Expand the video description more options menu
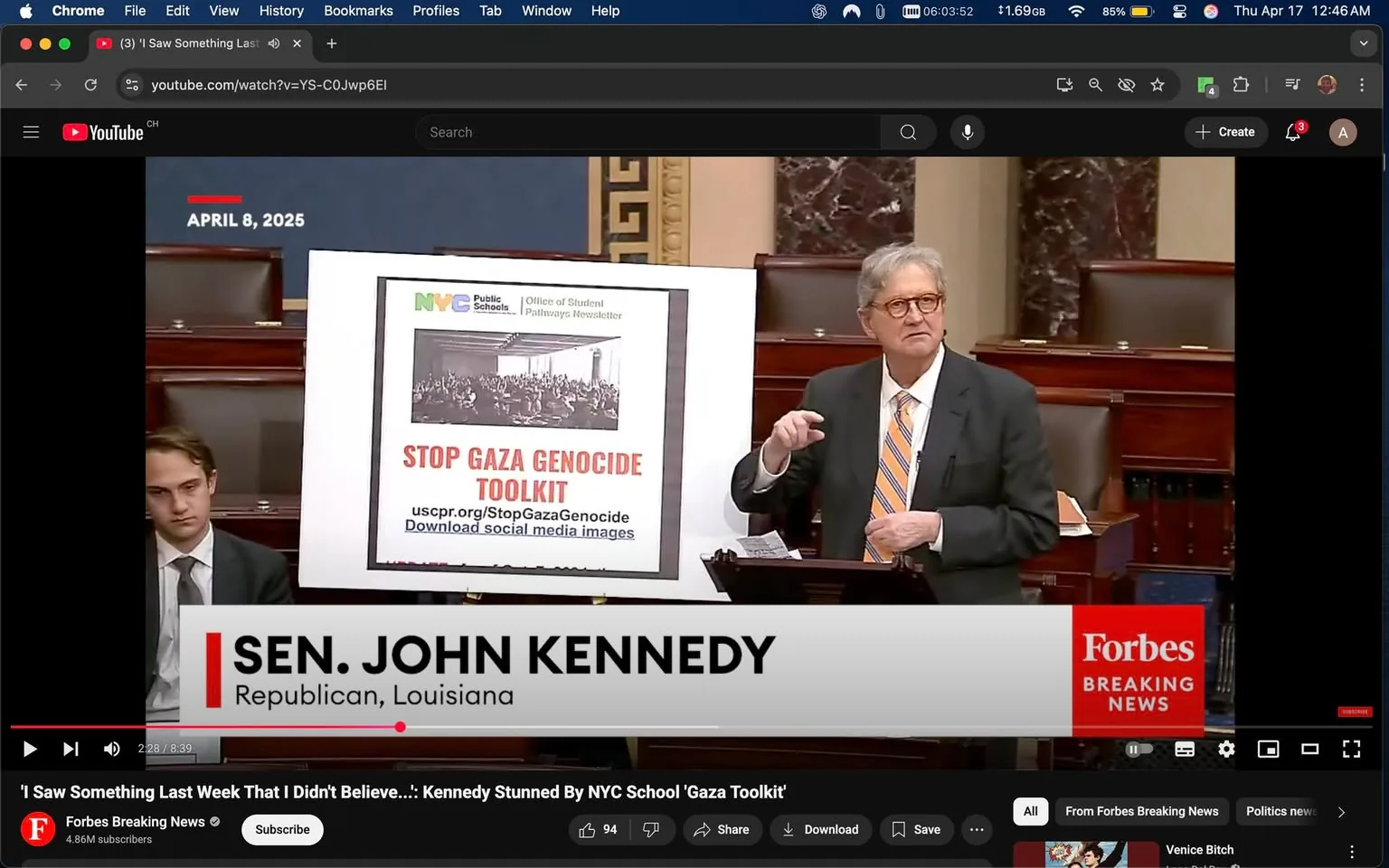This screenshot has height=868, width=1389. [976, 829]
